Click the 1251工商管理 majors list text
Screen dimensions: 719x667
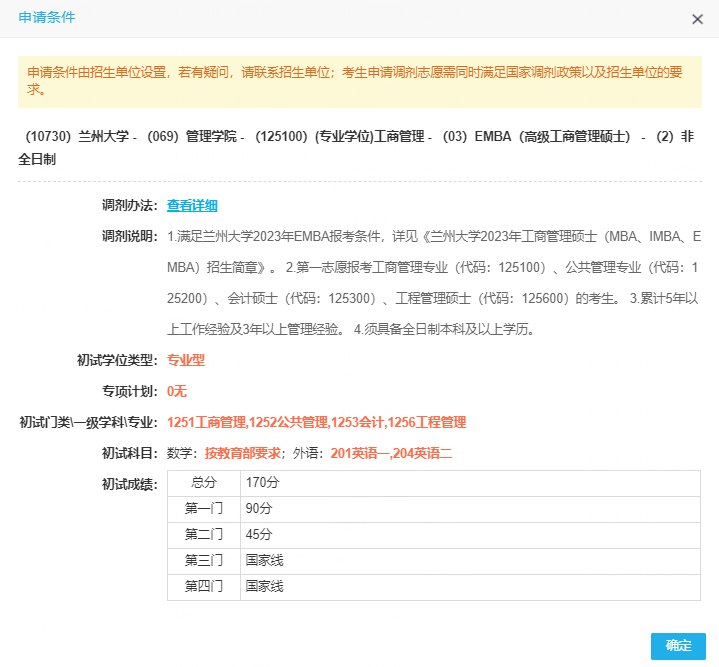point(316,422)
